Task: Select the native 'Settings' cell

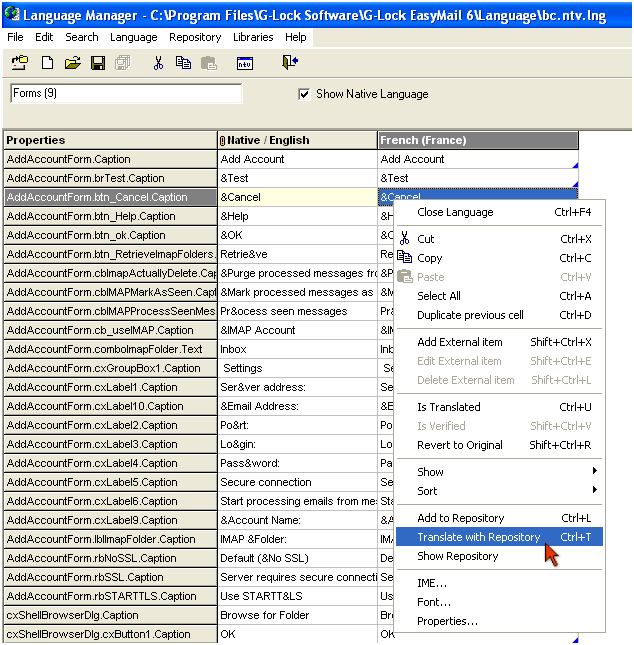Action: [297, 368]
